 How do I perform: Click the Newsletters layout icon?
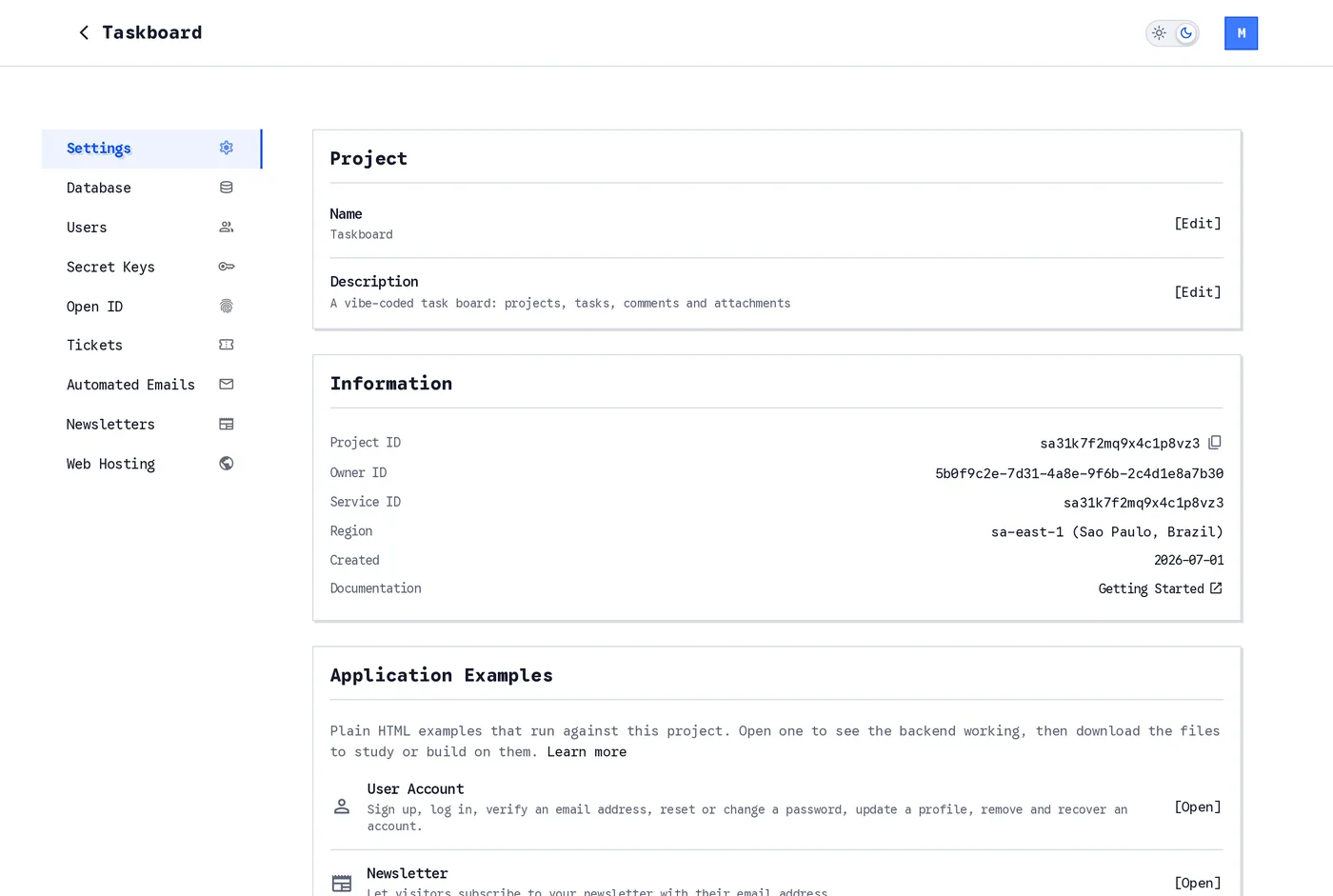[227, 425]
